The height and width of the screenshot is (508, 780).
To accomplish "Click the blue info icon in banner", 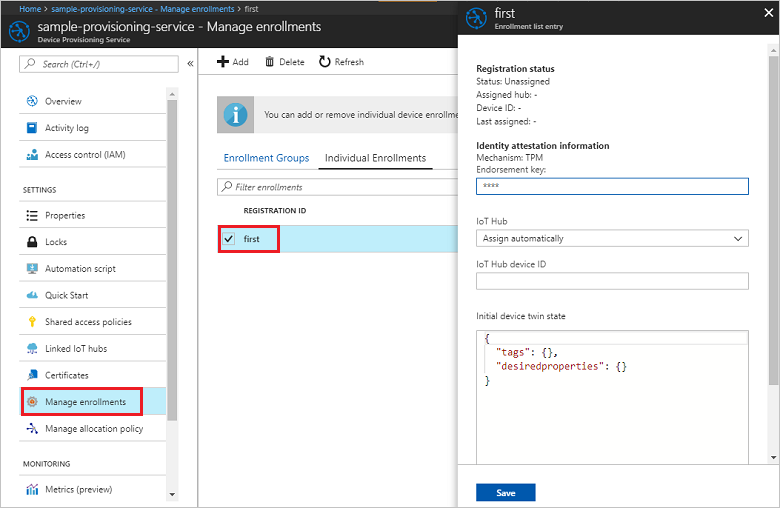I will (x=235, y=115).
